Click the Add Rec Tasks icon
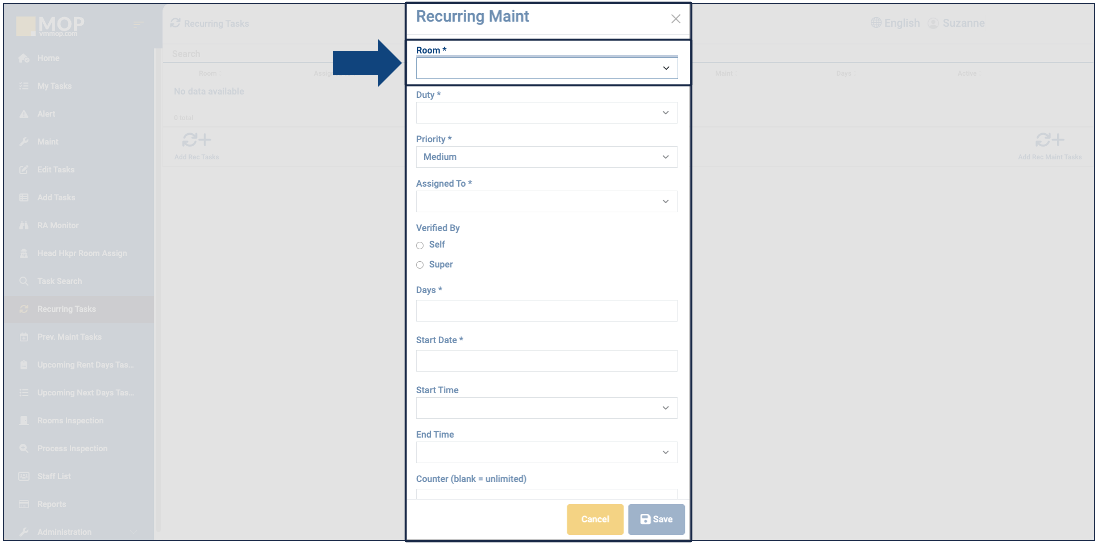 pos(195,142)
